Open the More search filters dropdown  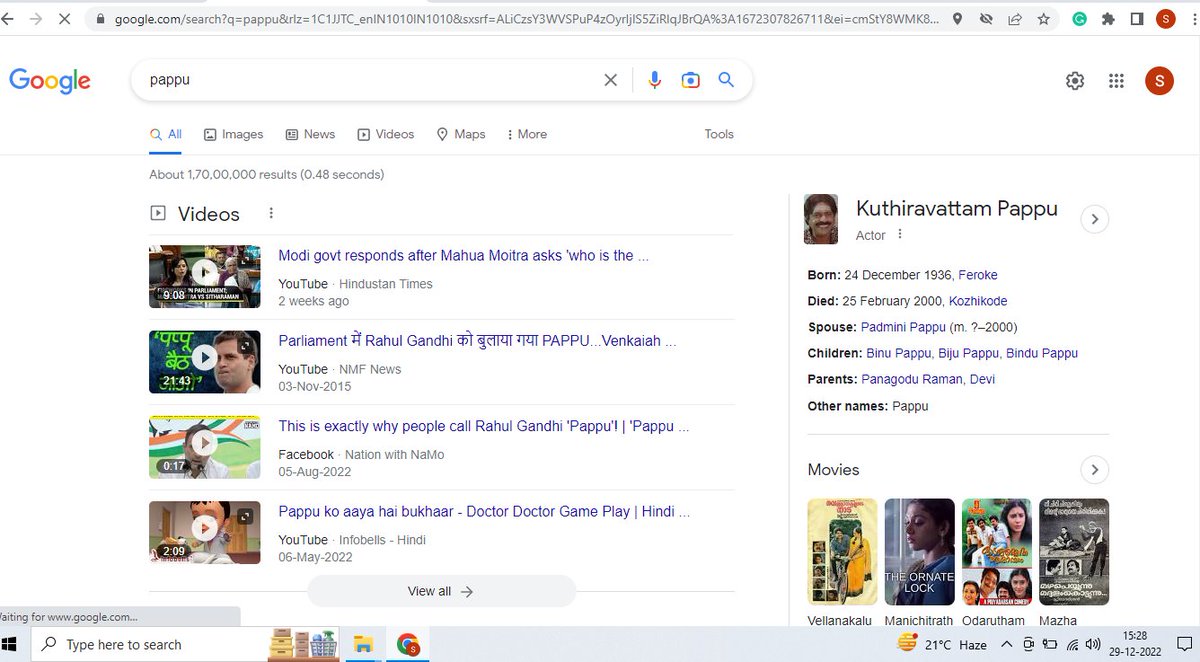click(x=527, y=134)
